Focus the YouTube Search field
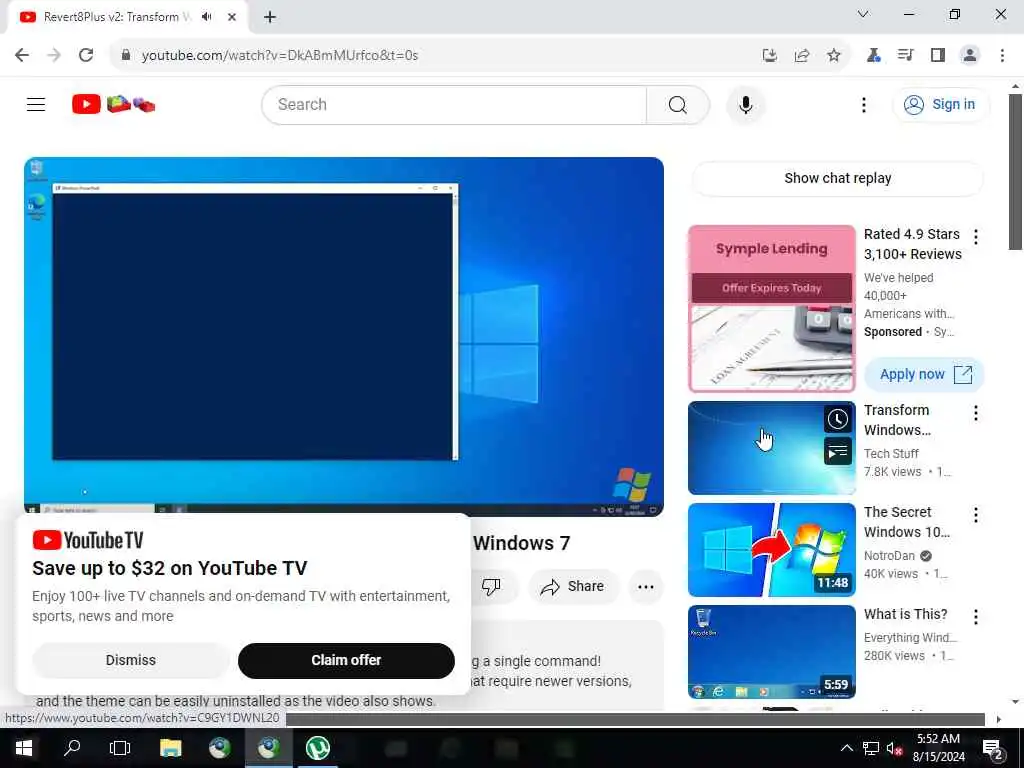Image resolution: width=1024 pixels, height=768 pixels. [x=454, y=104]
